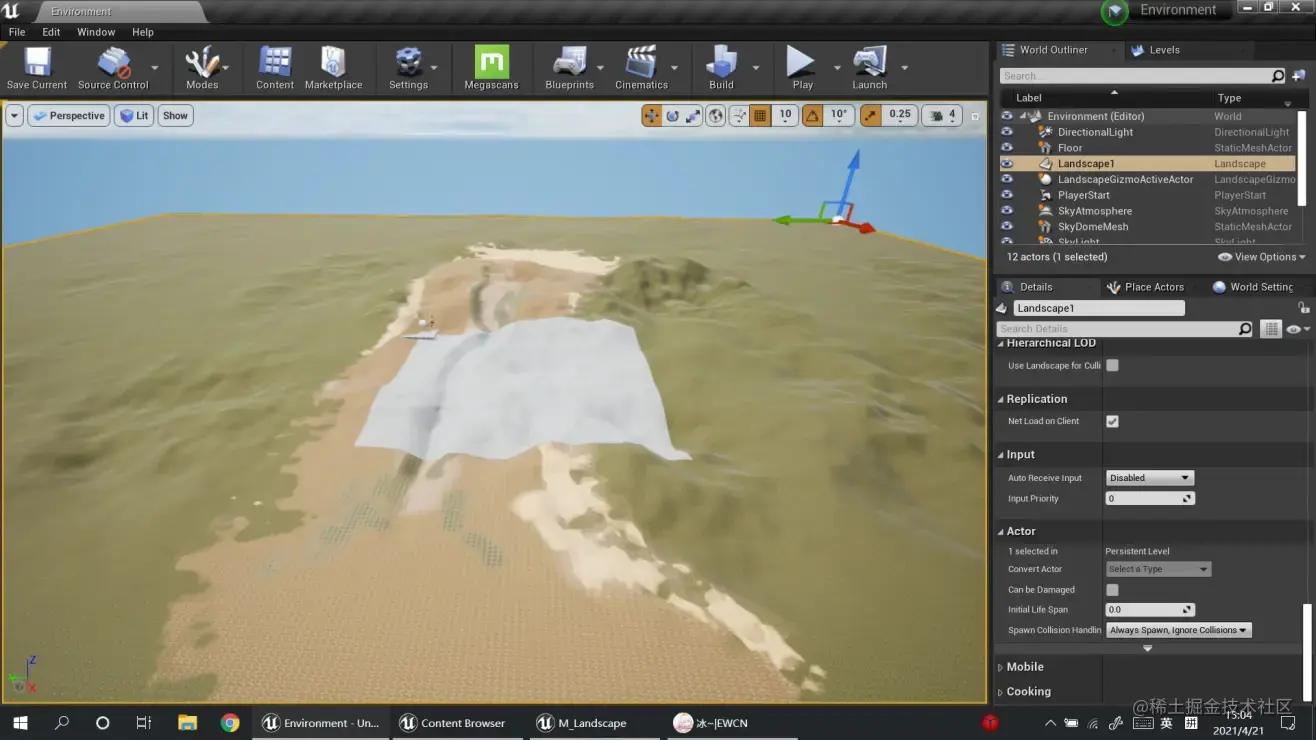1316x740 pixels.
Task: Toggle Can be Damaged checkbox
Action: click(x=1112, y=590)
